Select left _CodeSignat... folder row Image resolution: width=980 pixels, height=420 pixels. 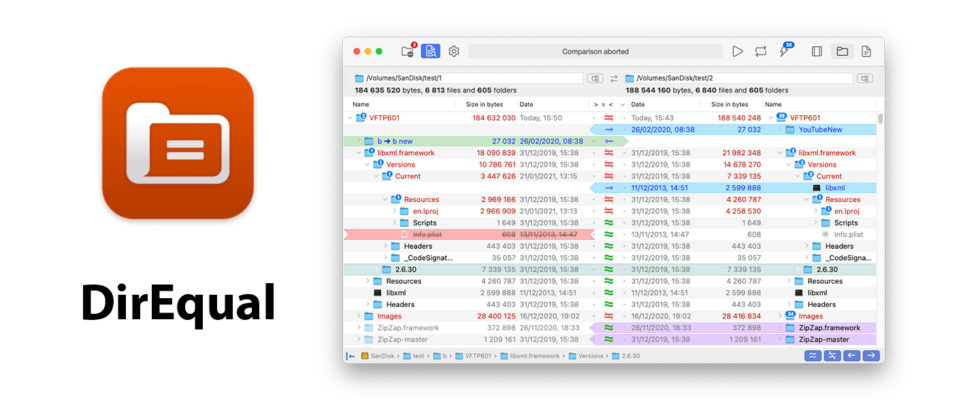click(x=468, y=258)
